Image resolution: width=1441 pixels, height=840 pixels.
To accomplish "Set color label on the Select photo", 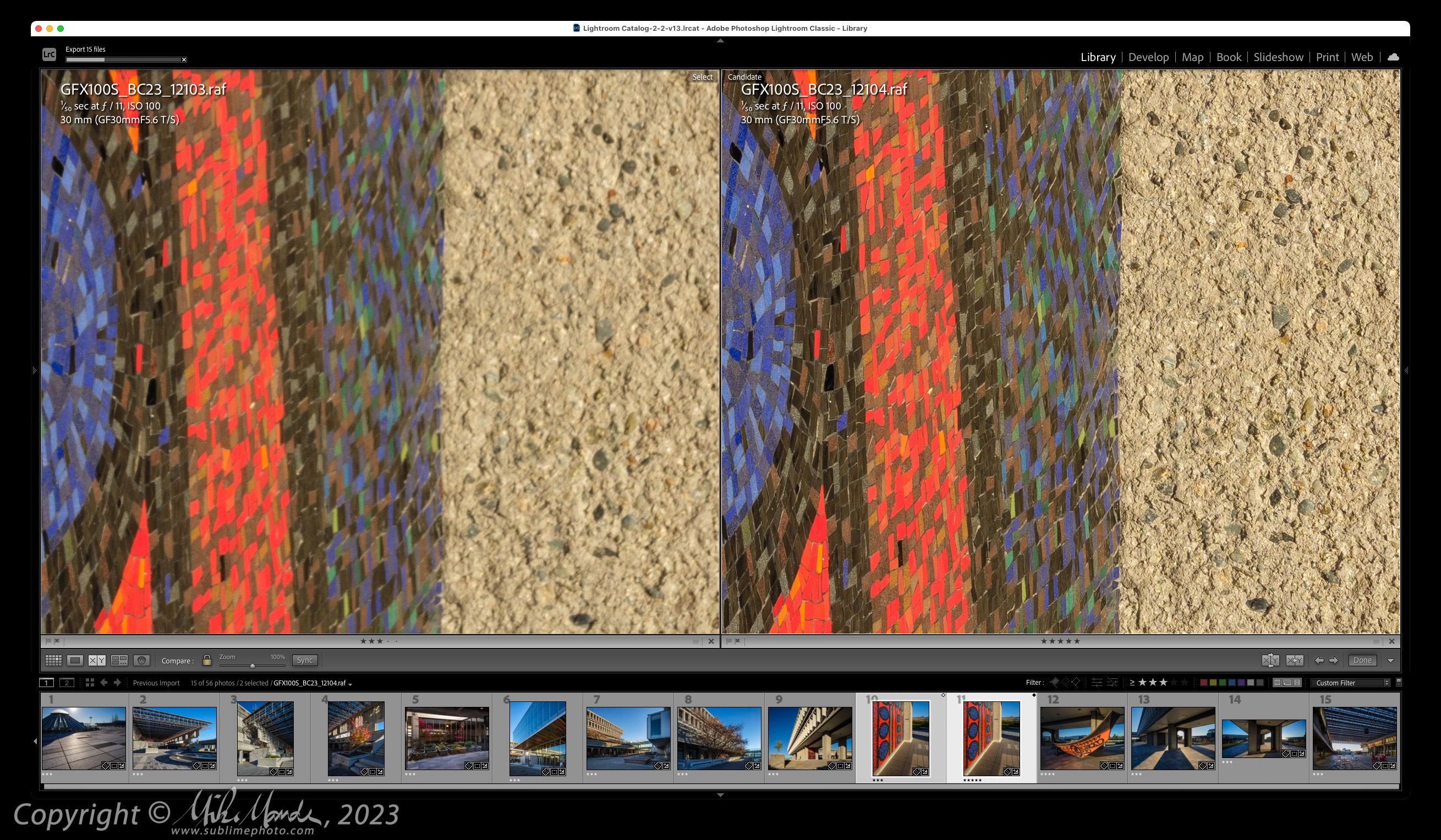I will pos(695,641).
